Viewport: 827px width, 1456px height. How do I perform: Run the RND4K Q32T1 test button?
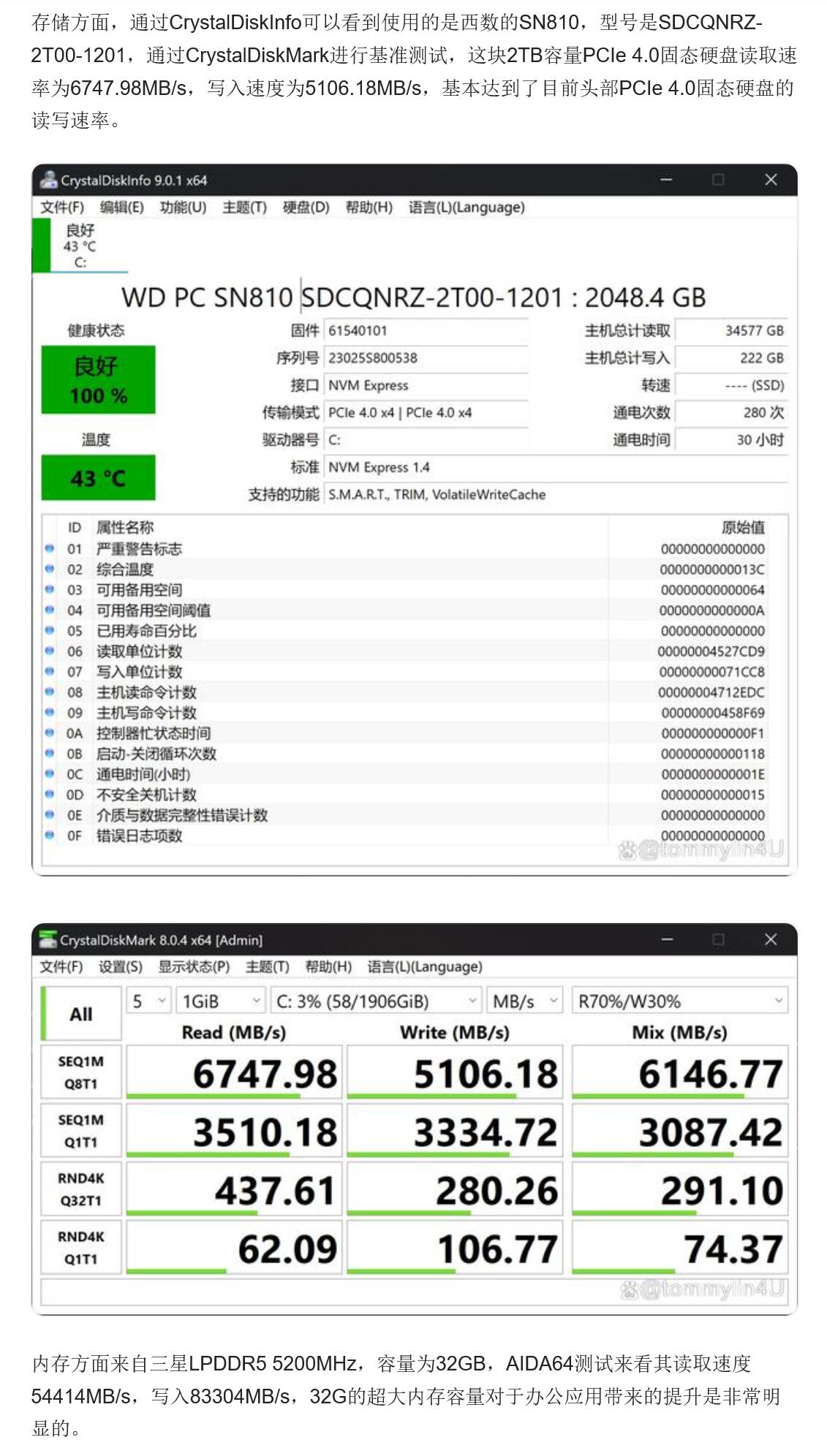(x=80, y=1189)
